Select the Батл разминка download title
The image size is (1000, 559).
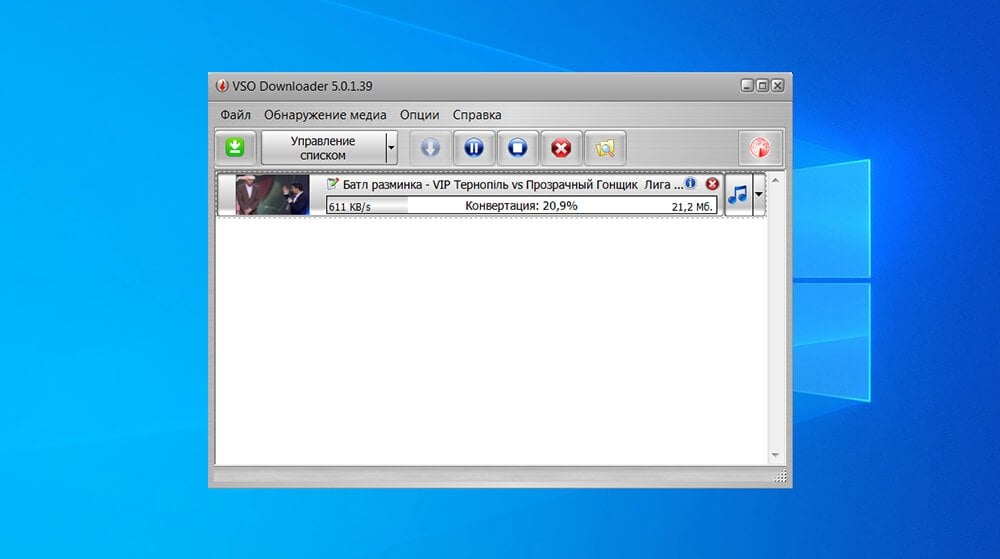[513, 184]
